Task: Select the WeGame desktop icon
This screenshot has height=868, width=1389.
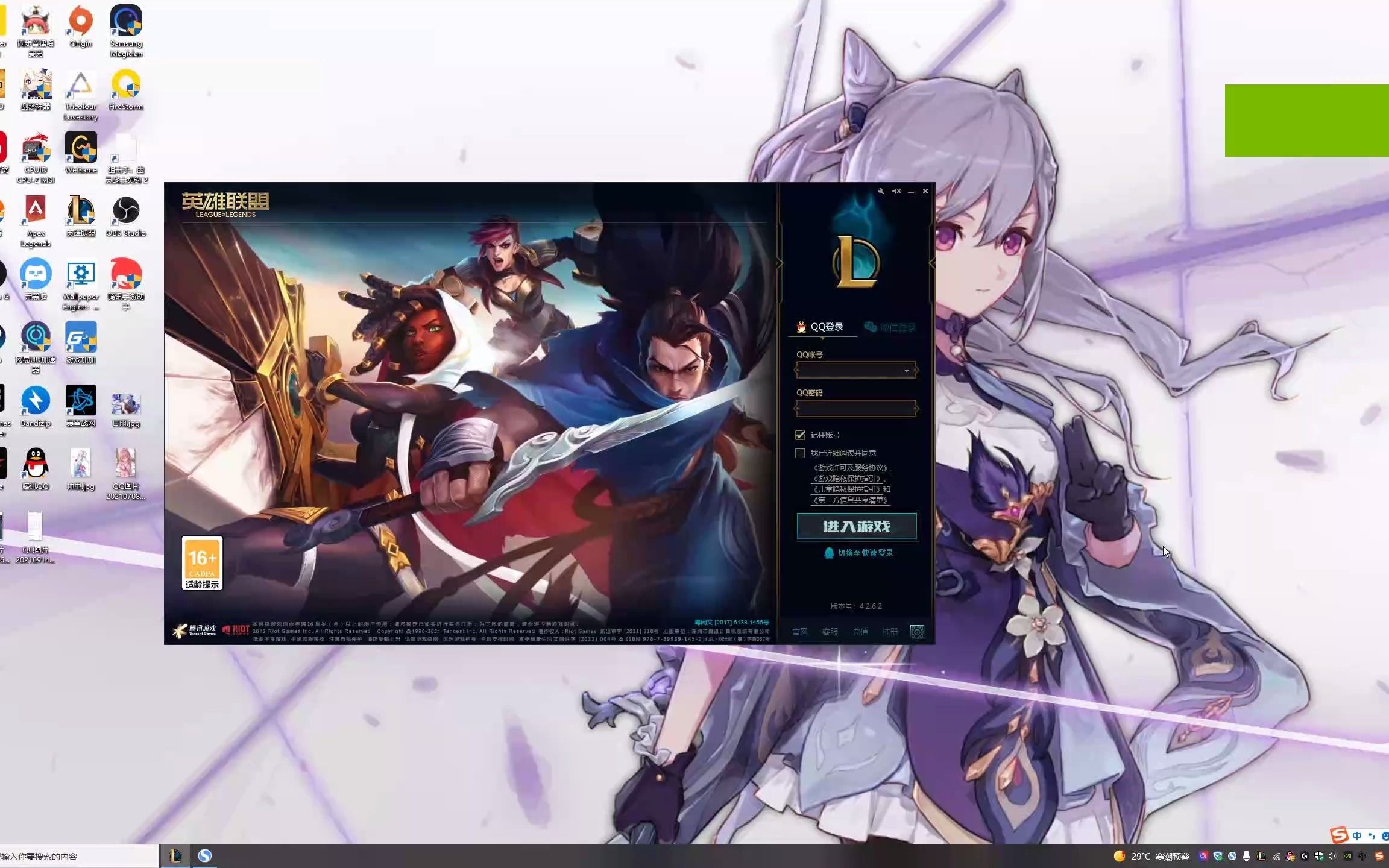Action: click(81, 154)
